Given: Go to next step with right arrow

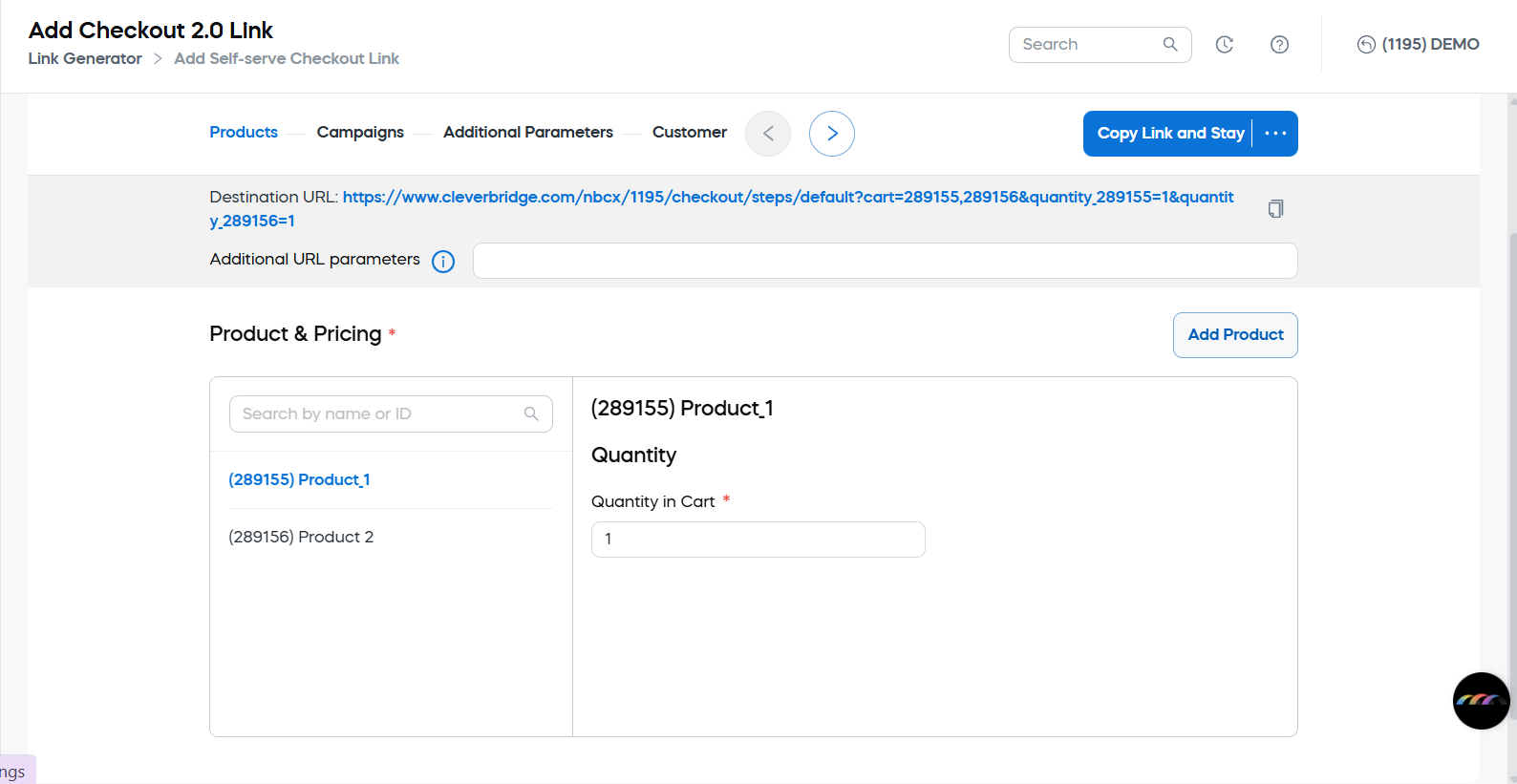Looking at the screenshot, I should point(831,134).
